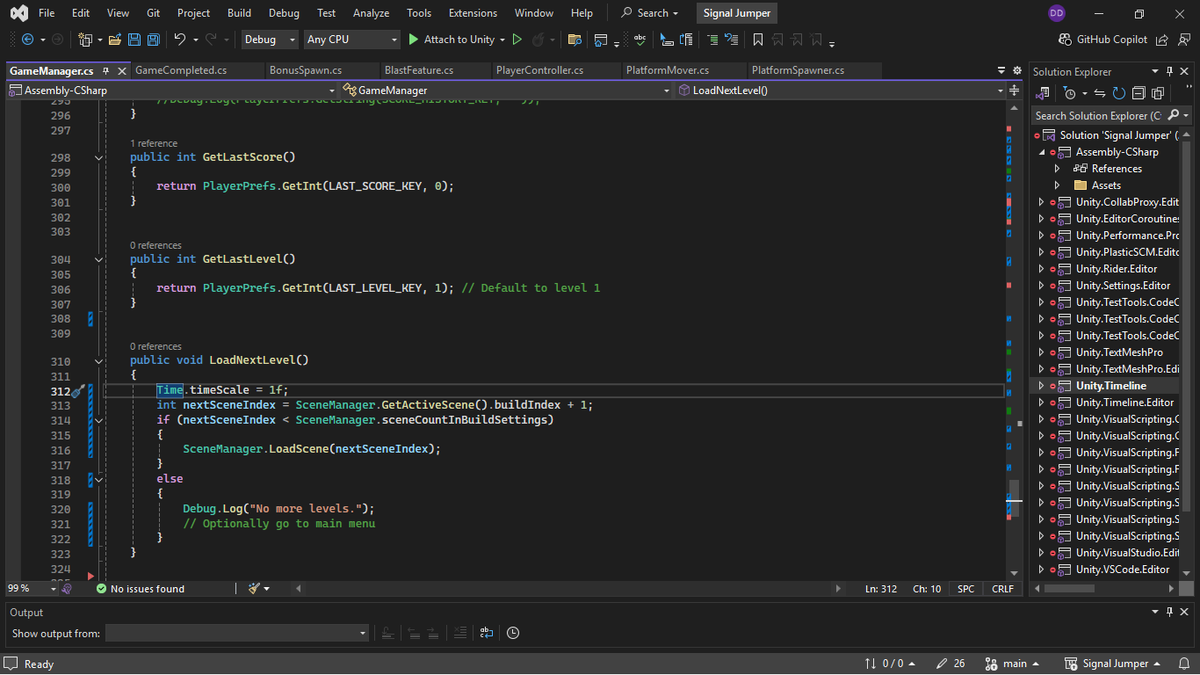The width and height of the screenshot is (1200, 675).
Task: Click the Sync with Active Document icon
Action: tap(1100, 93)
